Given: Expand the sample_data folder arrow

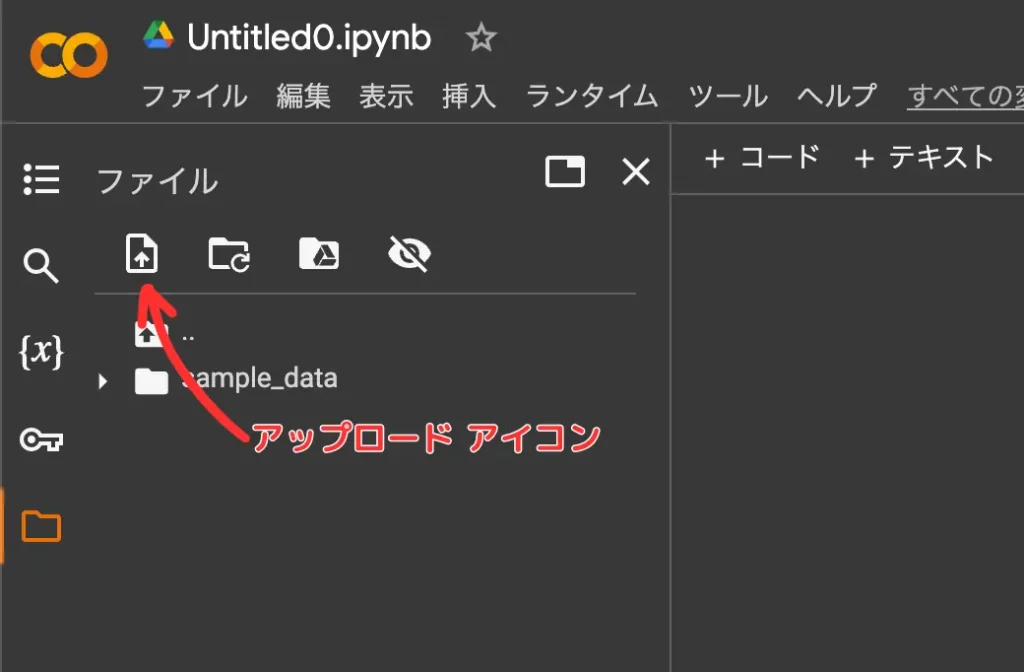Looking at the screenshot, I should (103, 381).
